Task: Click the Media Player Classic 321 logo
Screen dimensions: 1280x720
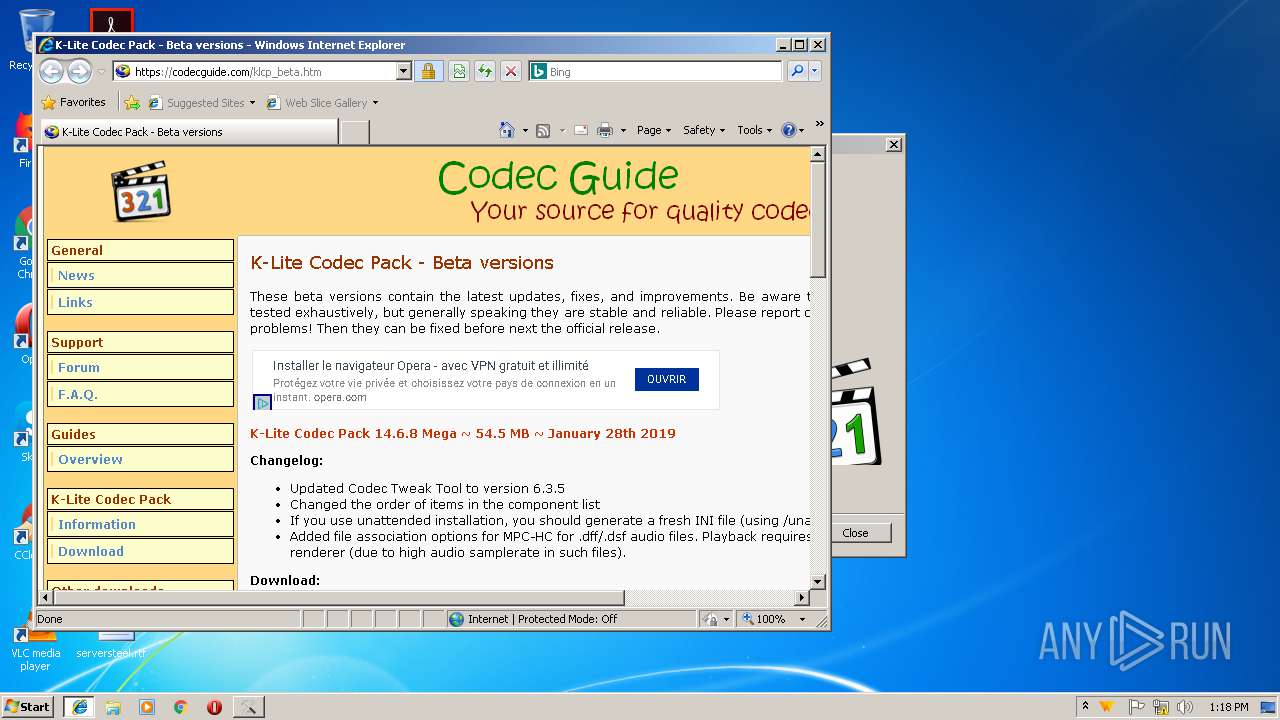Action: point(141,192)
